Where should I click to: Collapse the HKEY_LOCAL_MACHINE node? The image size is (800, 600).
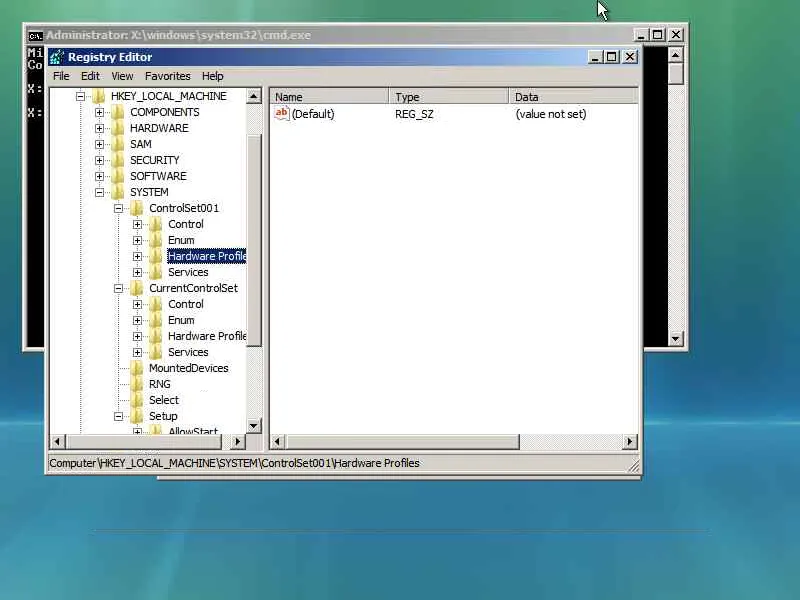[x=80, y=96]
